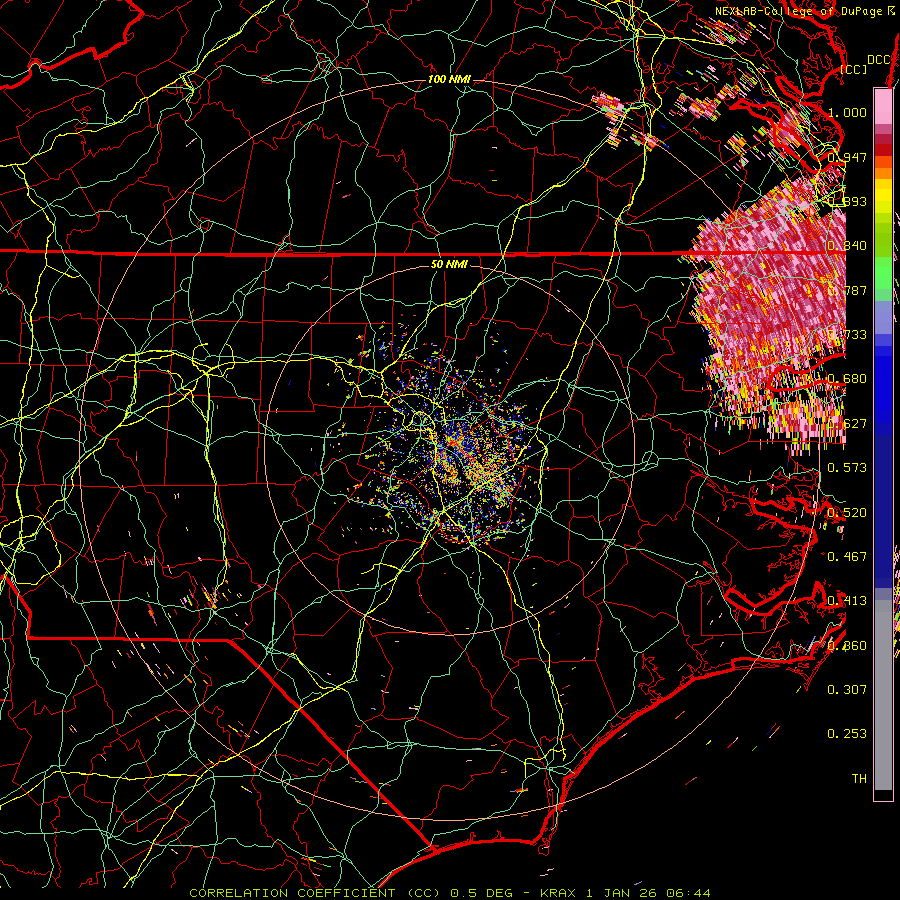Click the gray segment of the color bar

point(883,695)
